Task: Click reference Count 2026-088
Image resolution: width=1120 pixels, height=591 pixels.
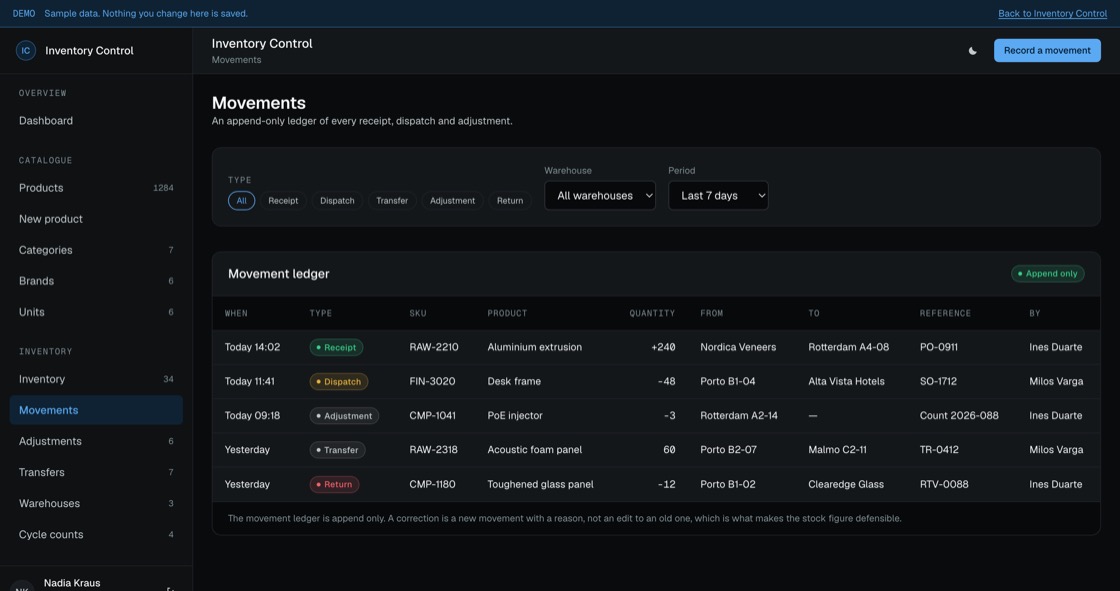Action: tap(959, 416)
